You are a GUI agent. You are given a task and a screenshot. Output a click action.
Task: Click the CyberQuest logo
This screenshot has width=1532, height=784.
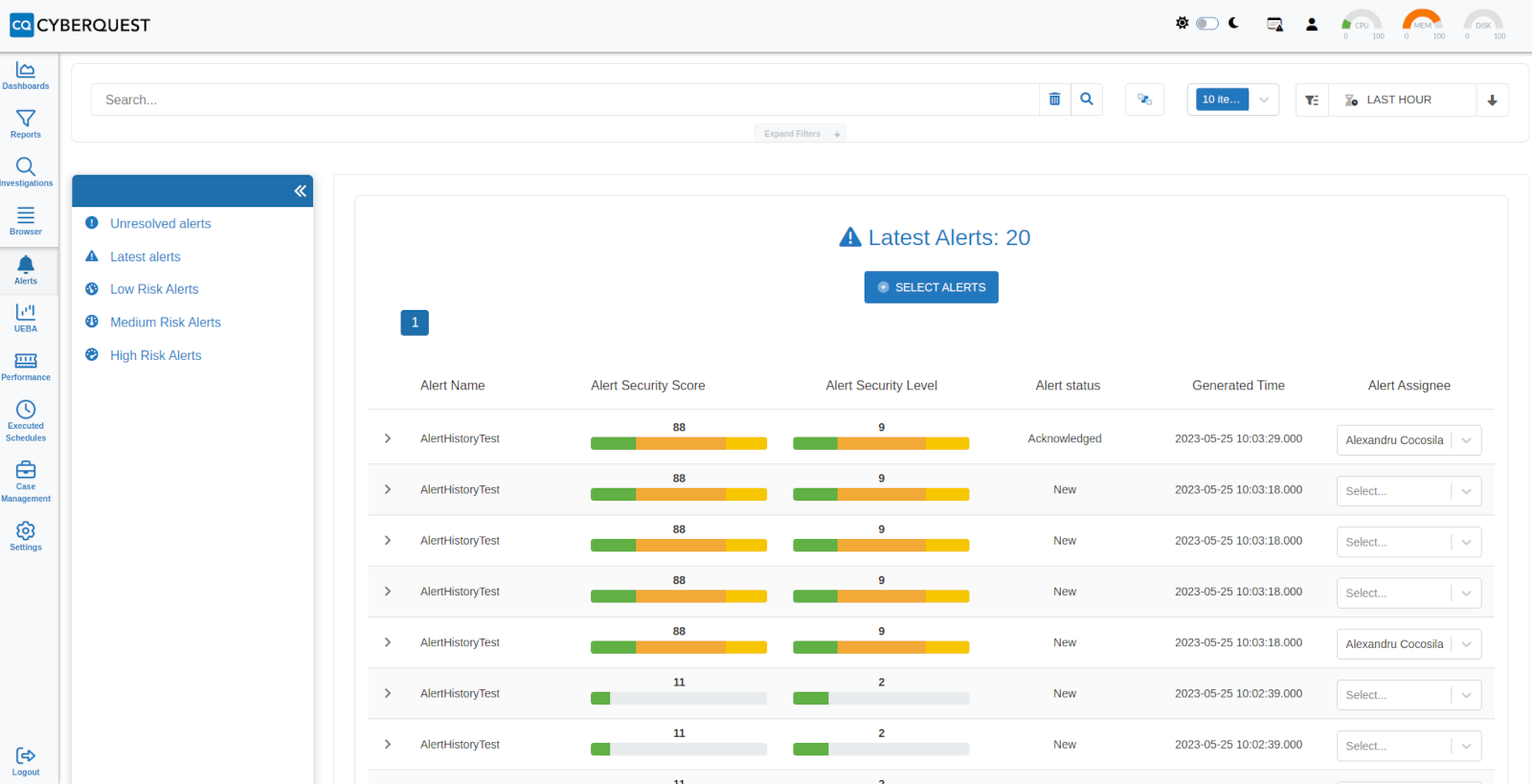tap(80, 25)
